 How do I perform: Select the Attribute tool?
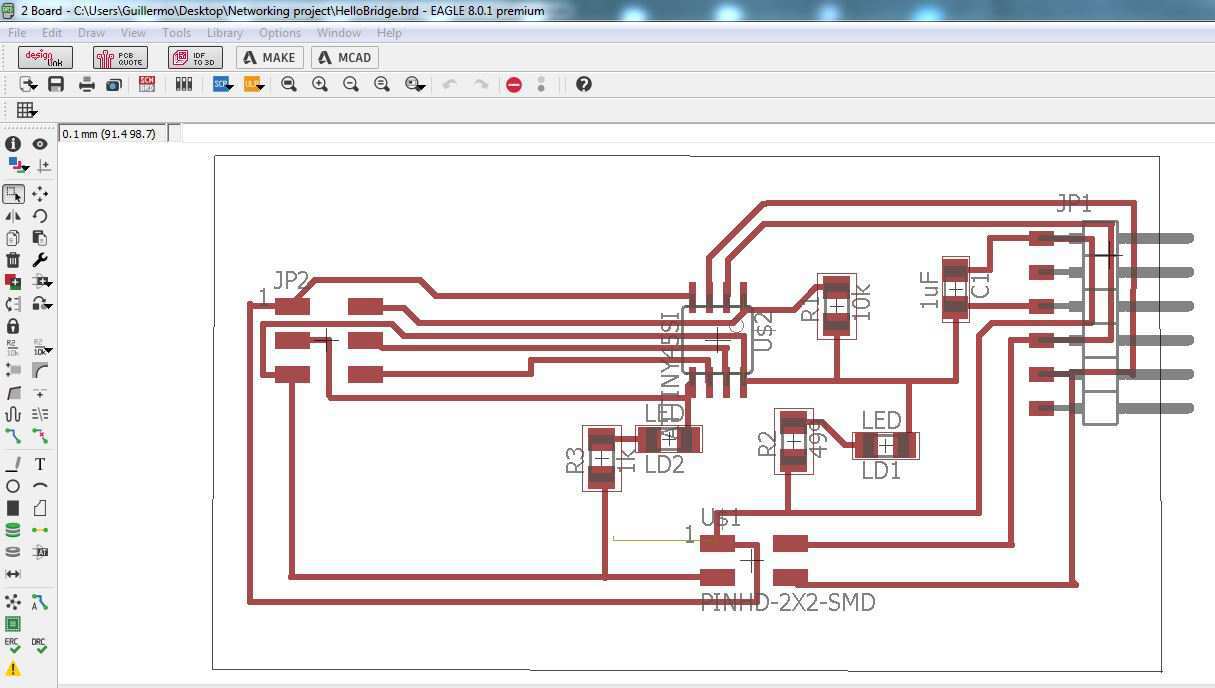point(40,552)
